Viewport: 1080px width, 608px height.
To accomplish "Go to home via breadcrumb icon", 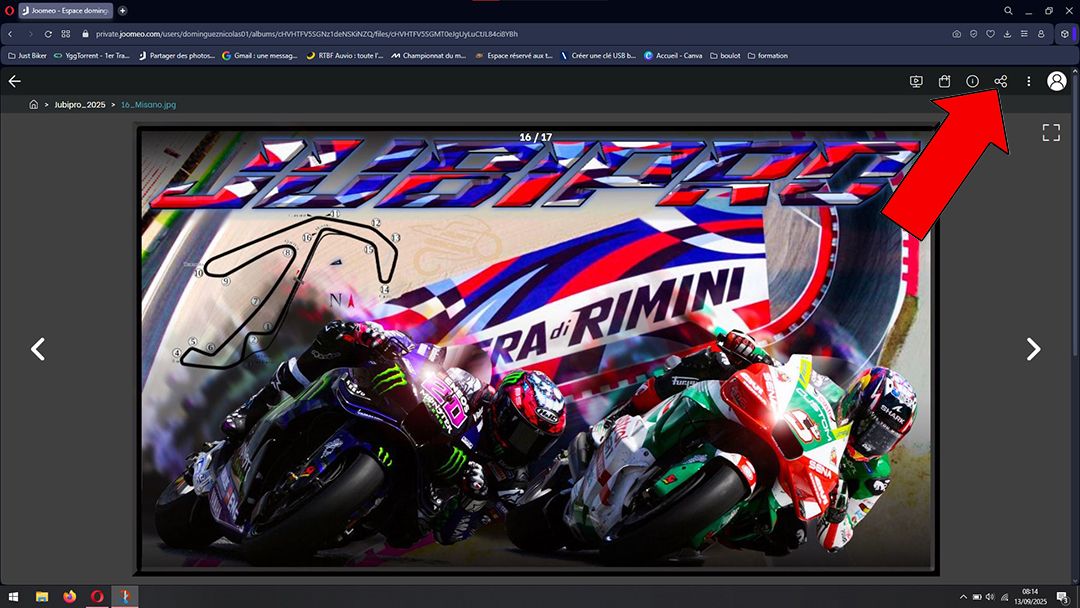I will click(33, 104).
